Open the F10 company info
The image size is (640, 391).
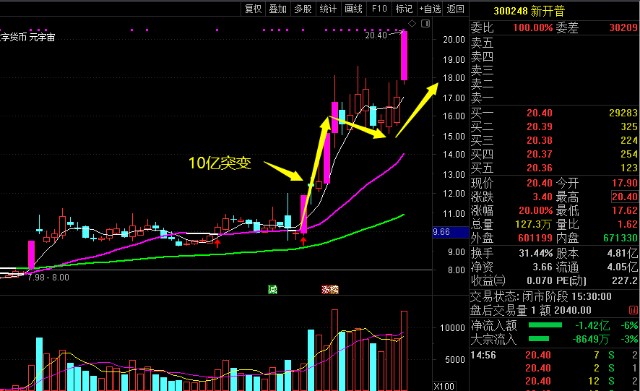[x=379, y=9]
